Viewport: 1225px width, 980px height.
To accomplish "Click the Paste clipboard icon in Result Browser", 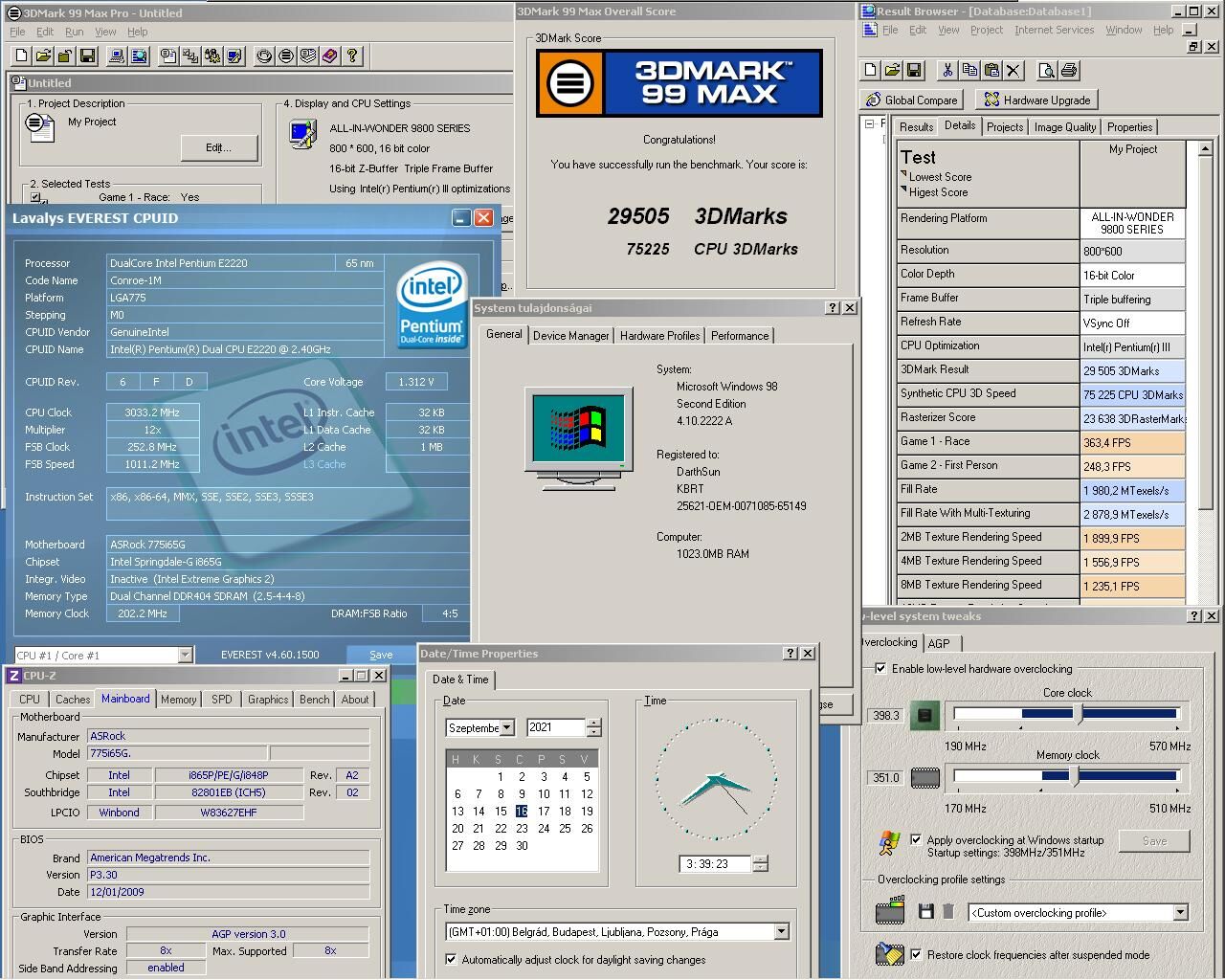I will (991, 70).
